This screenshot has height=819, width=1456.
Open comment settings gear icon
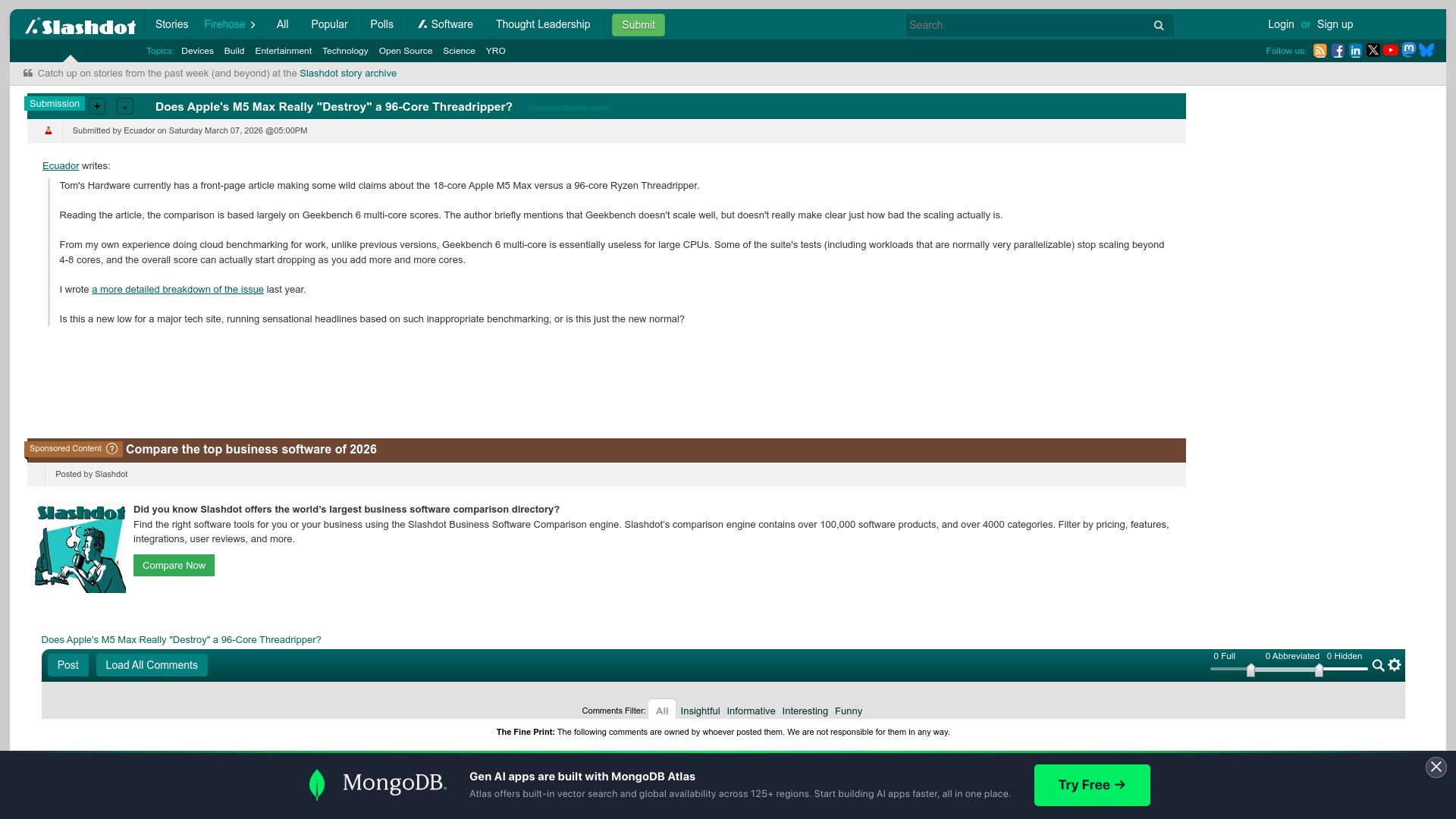(x=1395, y=665)
